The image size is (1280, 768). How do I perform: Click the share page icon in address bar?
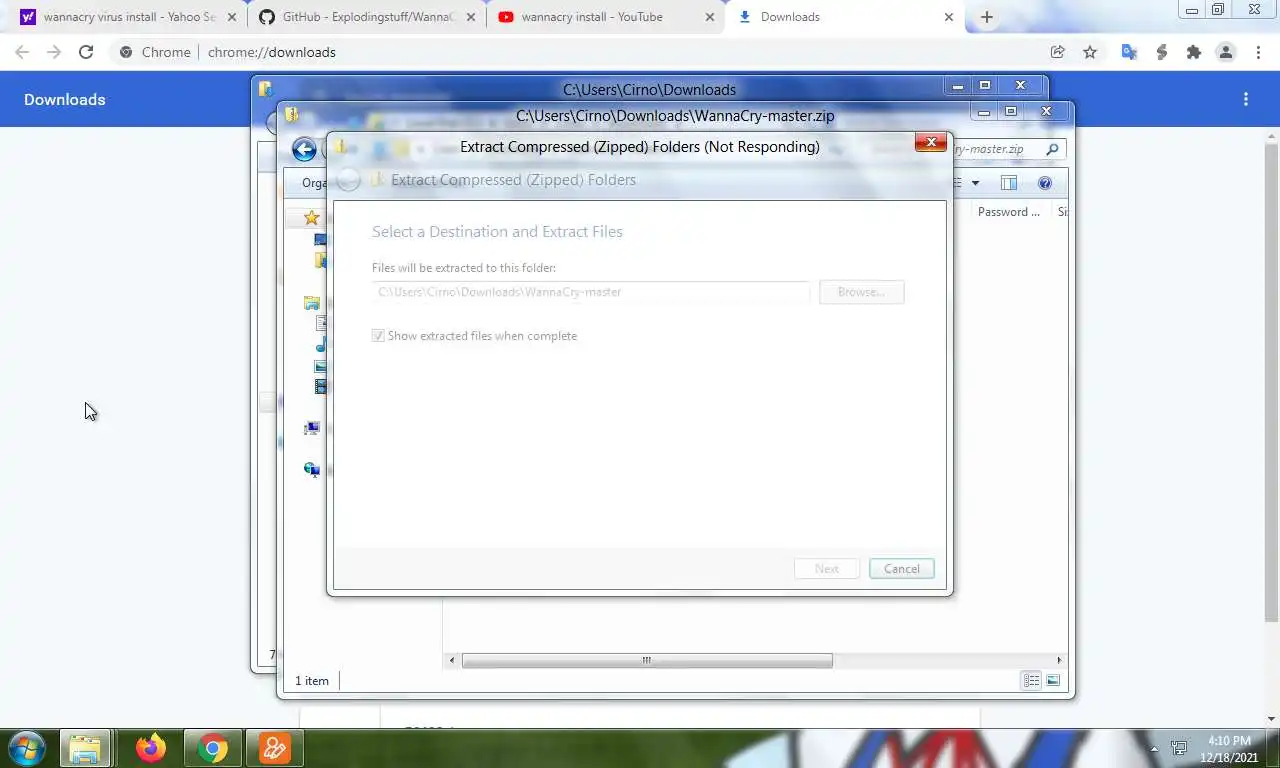pyautogui.click(x=1057, y=52)
